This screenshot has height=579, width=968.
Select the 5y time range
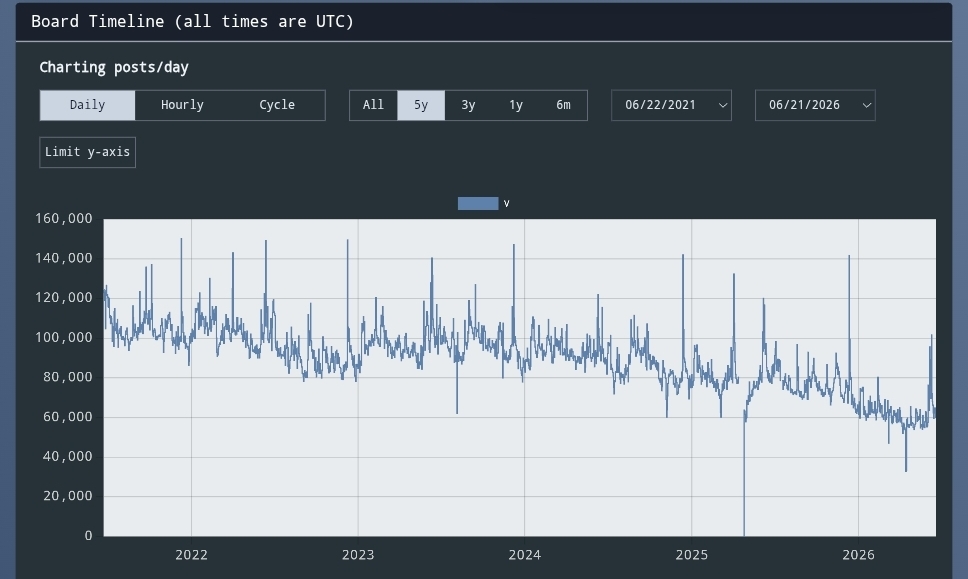[420, 105]
